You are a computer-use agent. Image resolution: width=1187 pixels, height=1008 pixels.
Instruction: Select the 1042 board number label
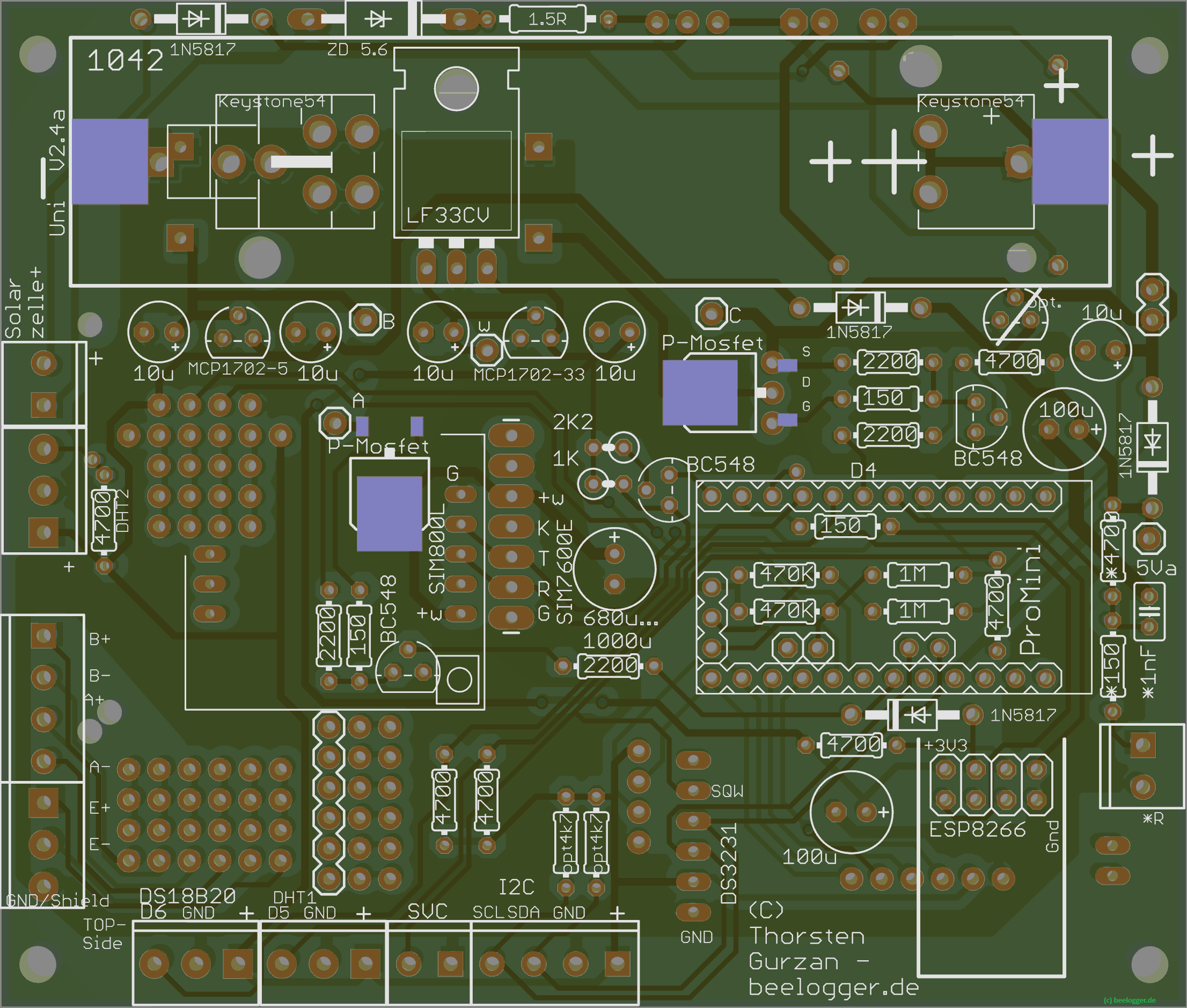(125, 61)
